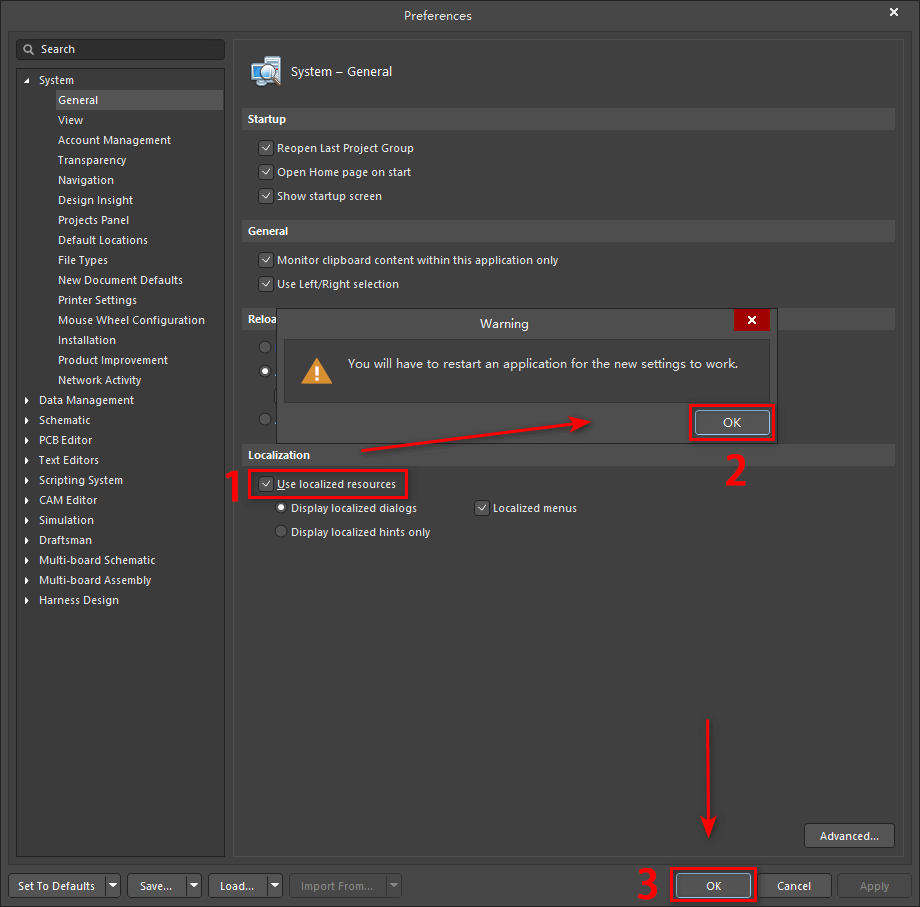Expand the Text Editors node
This screenshot has height=907, width=920.
click(26, 461)
